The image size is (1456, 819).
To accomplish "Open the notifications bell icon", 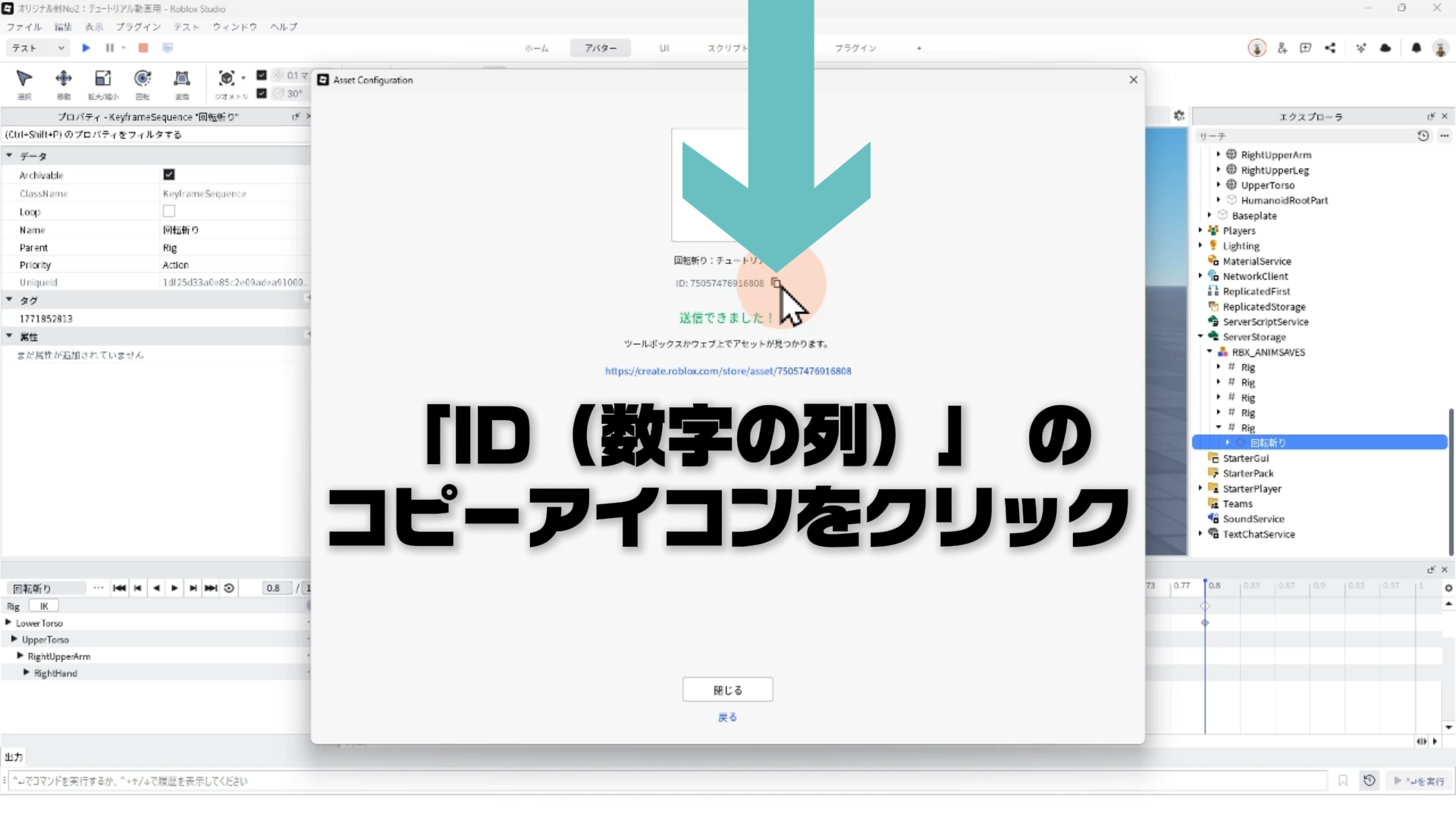I will coord(1416,48).
